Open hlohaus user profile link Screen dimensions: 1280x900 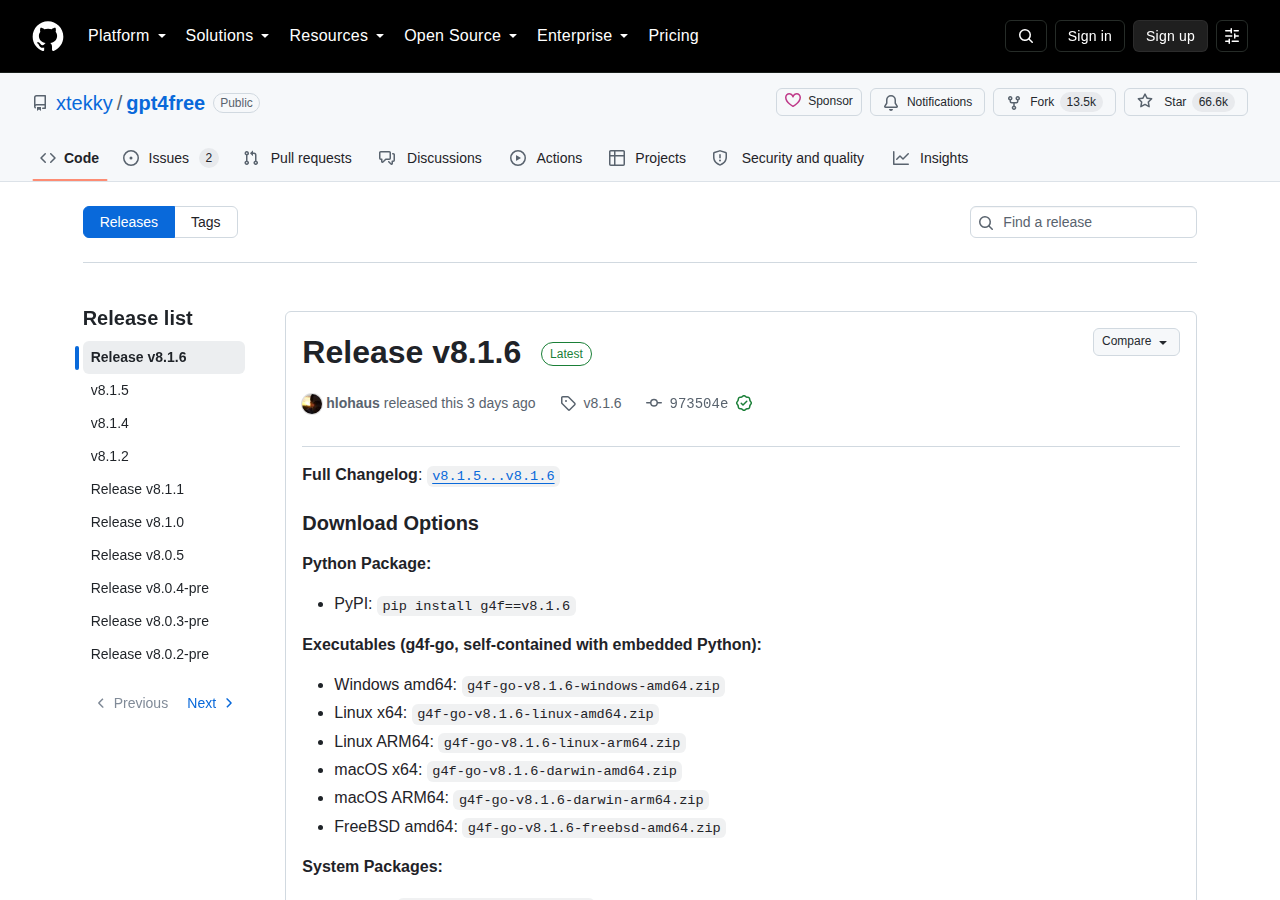pos(353,403)
